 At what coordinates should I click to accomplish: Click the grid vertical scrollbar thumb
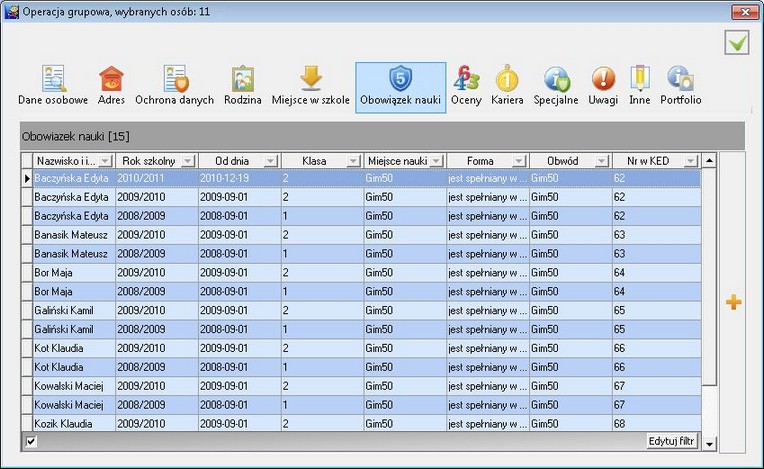709,277
